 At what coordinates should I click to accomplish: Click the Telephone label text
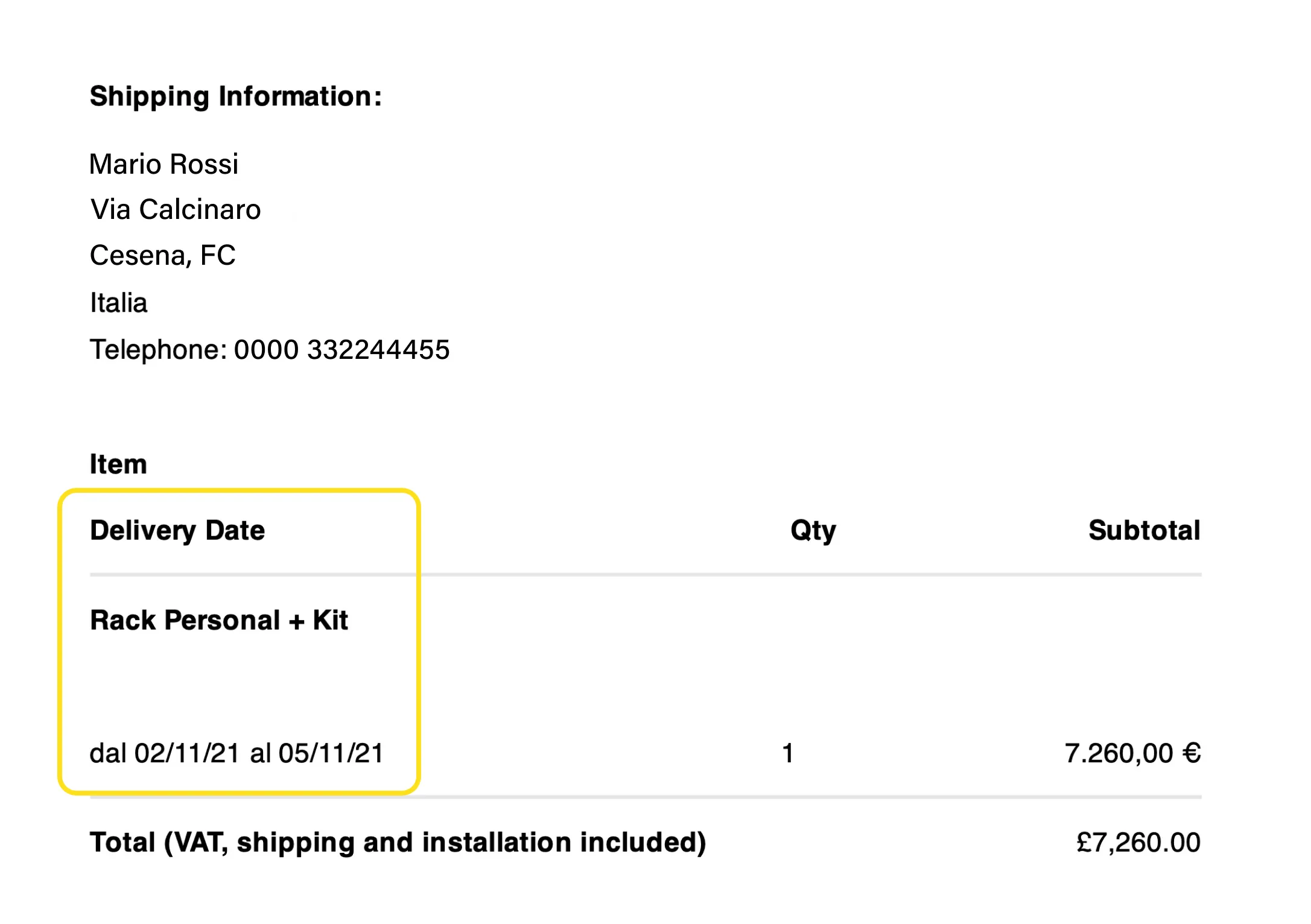click(159, 350)
